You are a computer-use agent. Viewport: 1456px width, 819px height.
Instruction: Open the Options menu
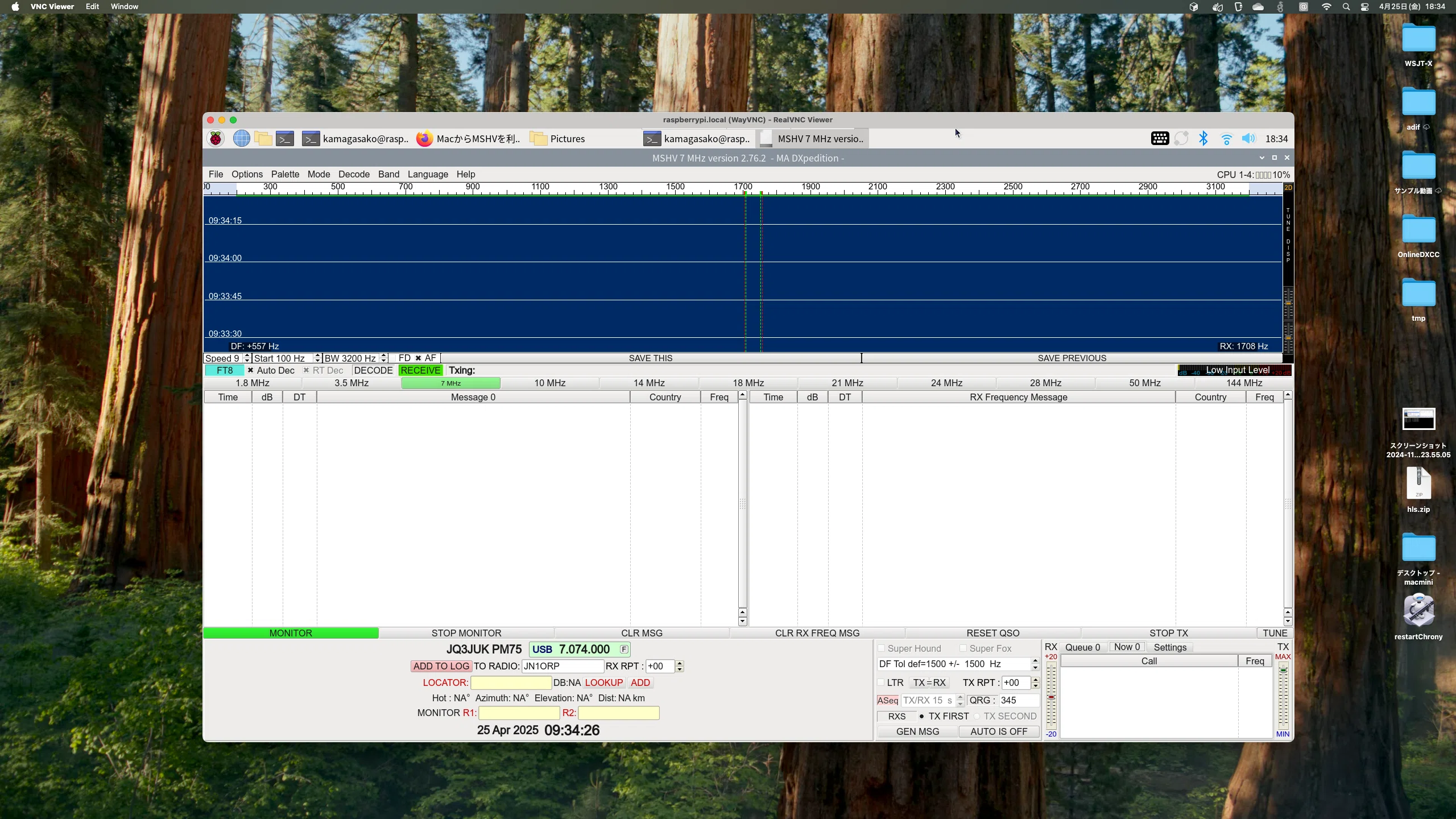tap(247, 174)
